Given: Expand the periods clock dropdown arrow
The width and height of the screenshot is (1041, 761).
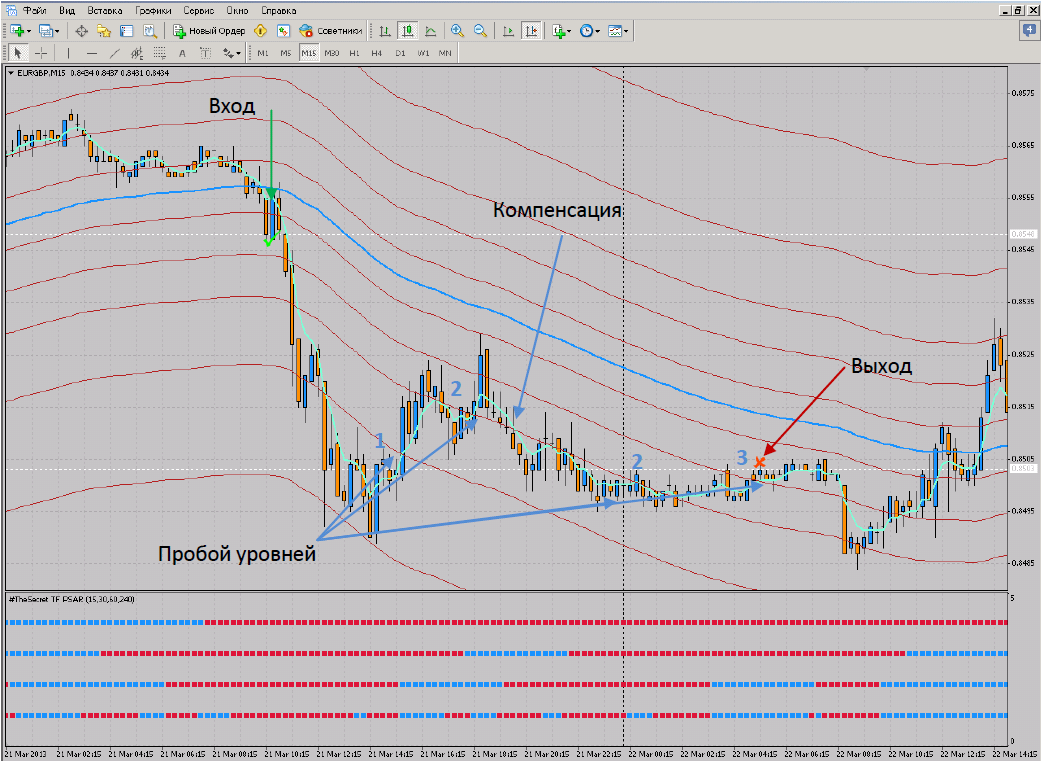Looking at the screenshot, I should [598, 31].
